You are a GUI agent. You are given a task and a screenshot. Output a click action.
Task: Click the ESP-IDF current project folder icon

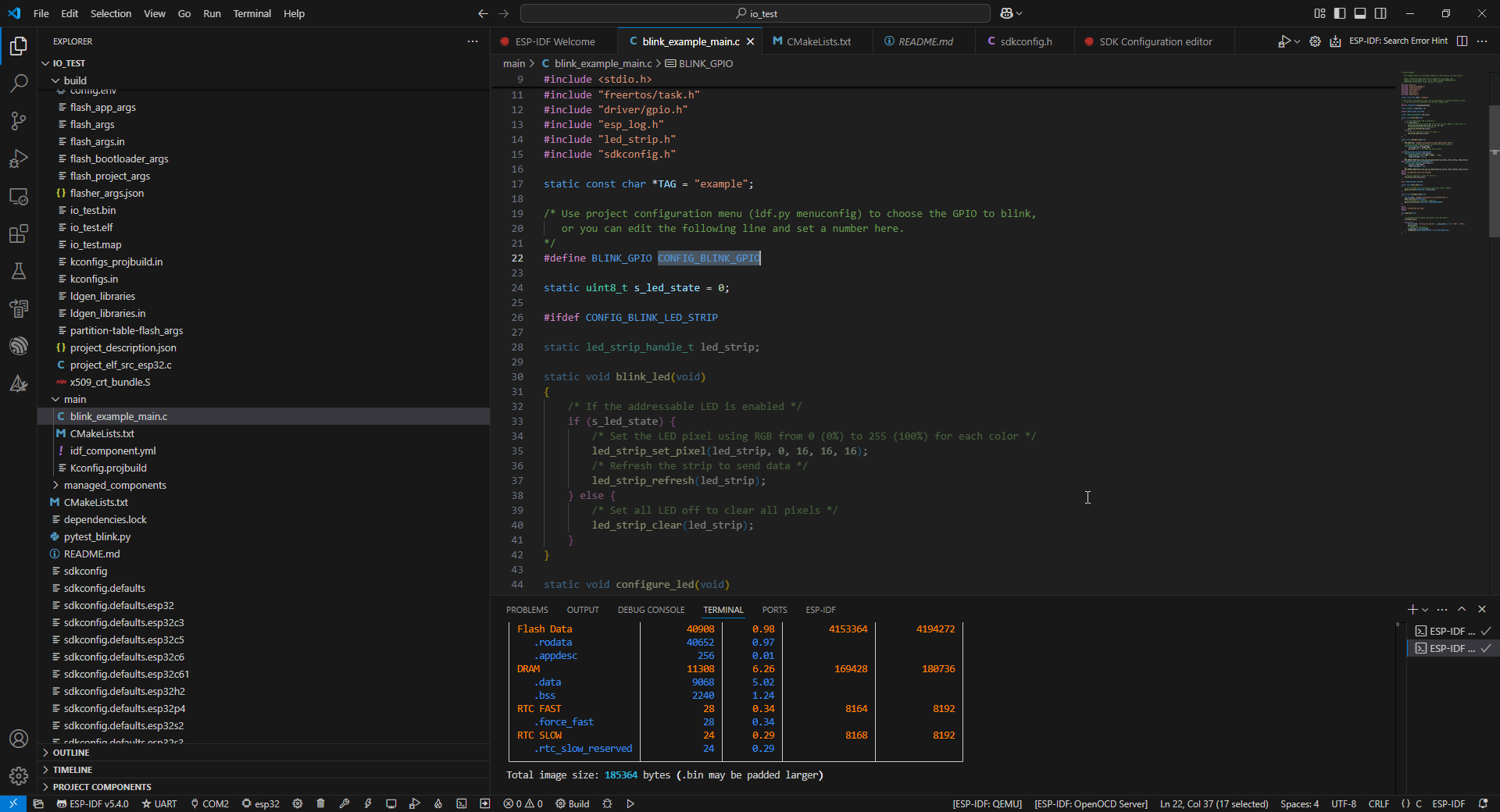click(x=37, y=803)
